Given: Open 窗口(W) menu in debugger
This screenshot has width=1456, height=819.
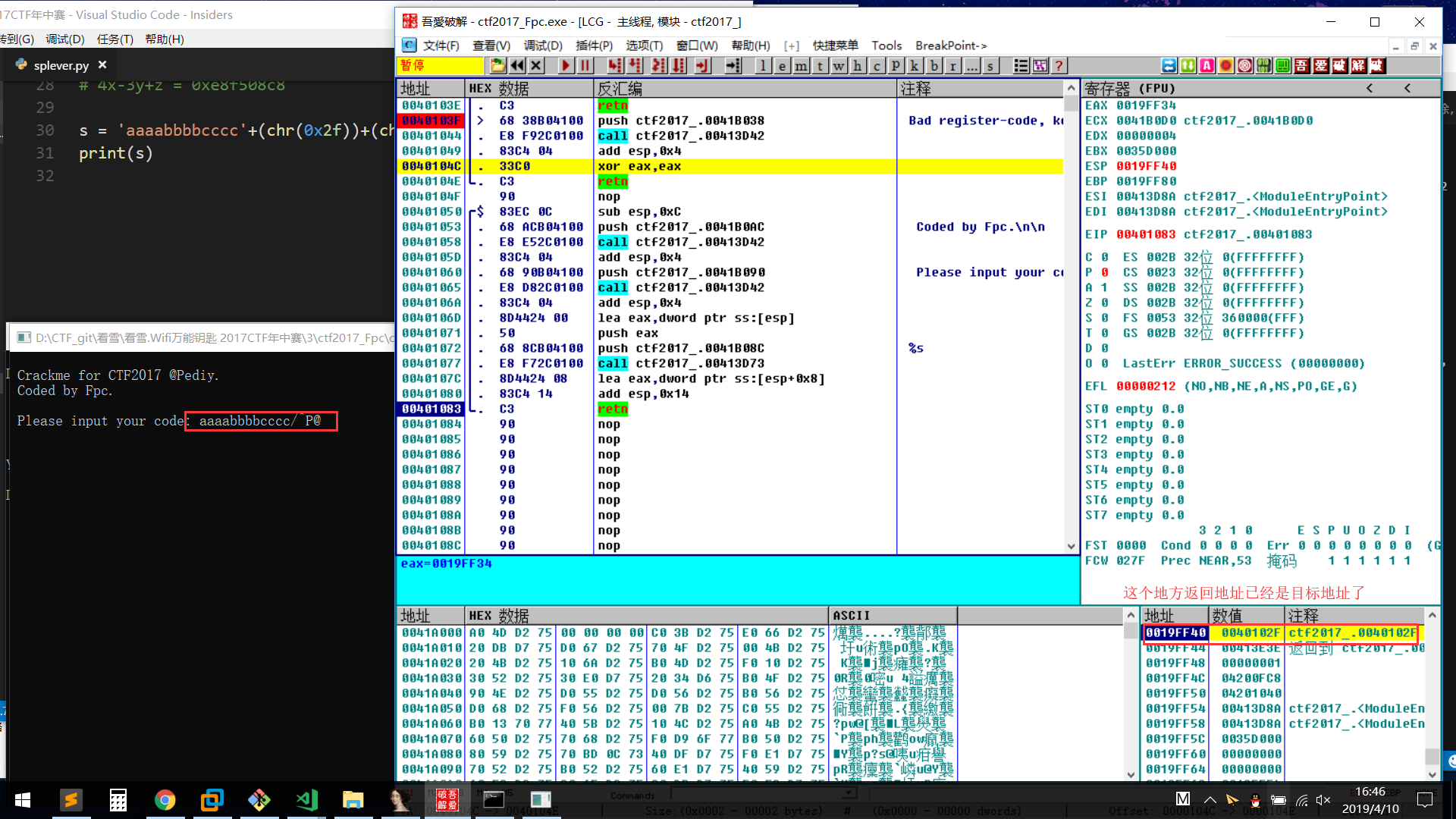Looking at the screenshot, I should 697,45.
